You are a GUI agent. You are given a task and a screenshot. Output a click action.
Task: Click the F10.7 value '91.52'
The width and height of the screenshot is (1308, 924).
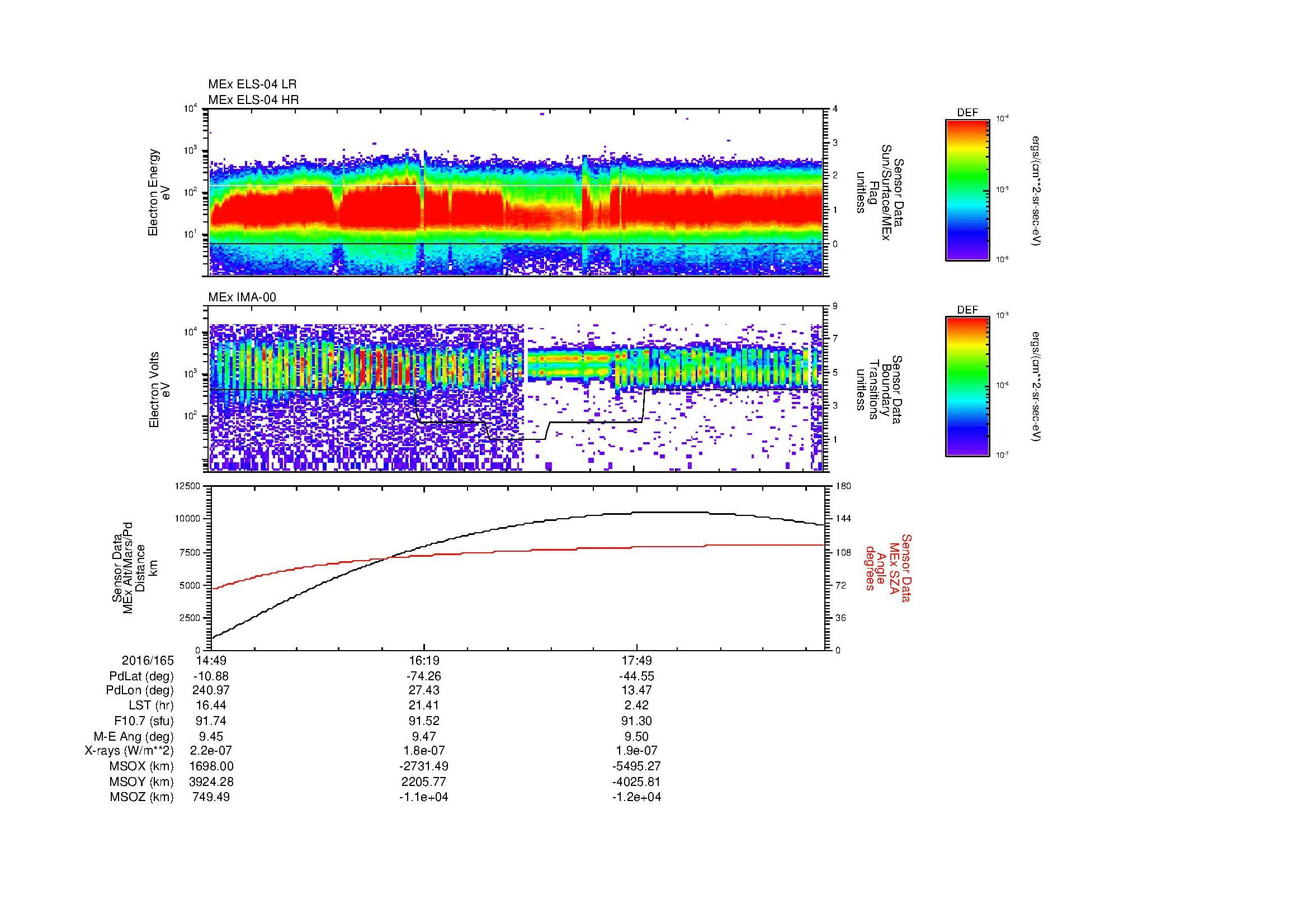[424, 721]
